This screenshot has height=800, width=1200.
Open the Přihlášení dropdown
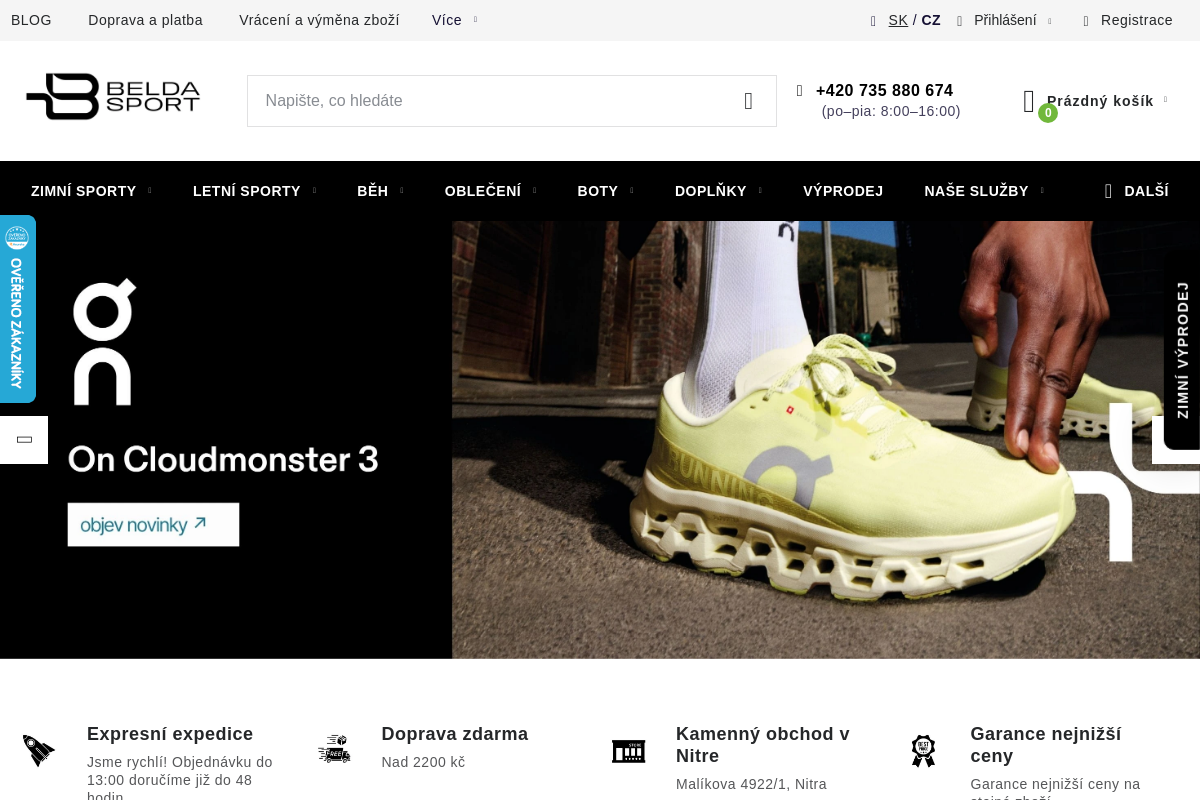(x=1005, y=20)
